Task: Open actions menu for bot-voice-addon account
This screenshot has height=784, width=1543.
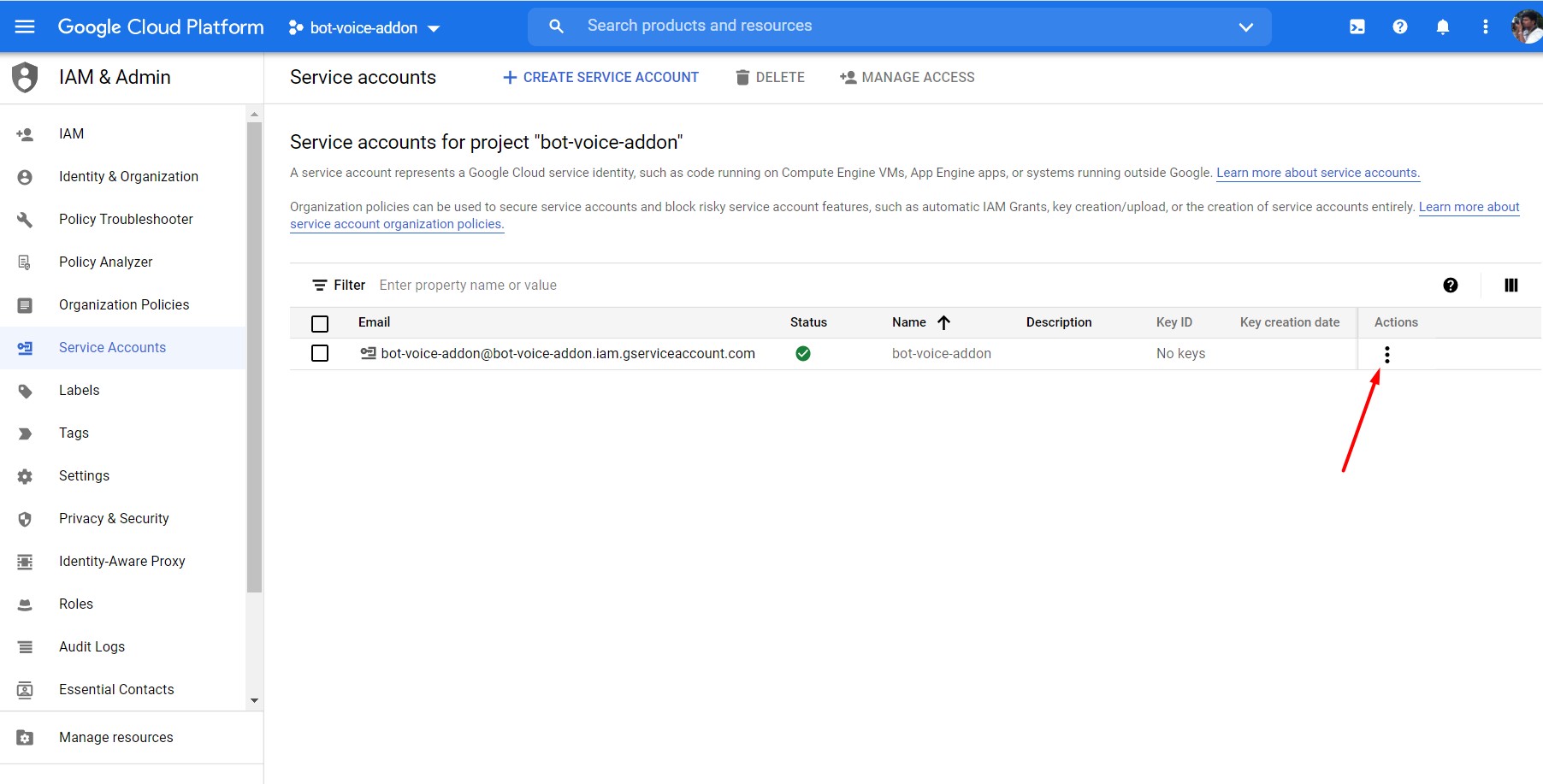Action: 1386,354
